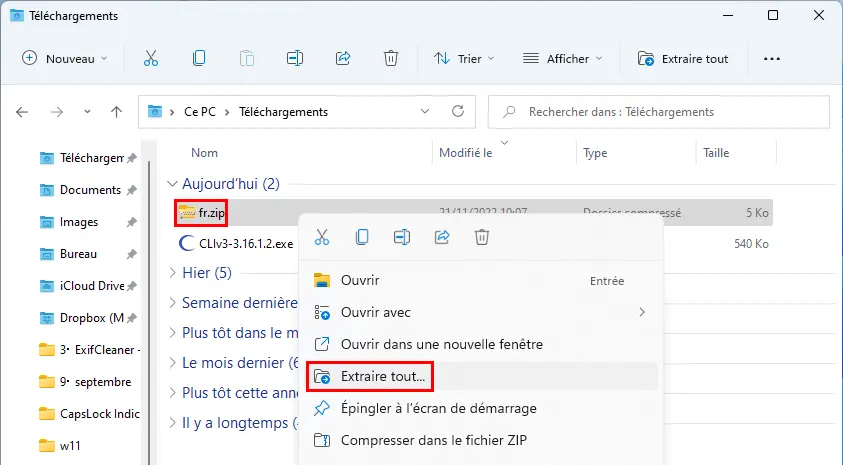Click the fr.zip folder icon
The width and height of the screenshot is (843, 465).
(x=187, y=212)
